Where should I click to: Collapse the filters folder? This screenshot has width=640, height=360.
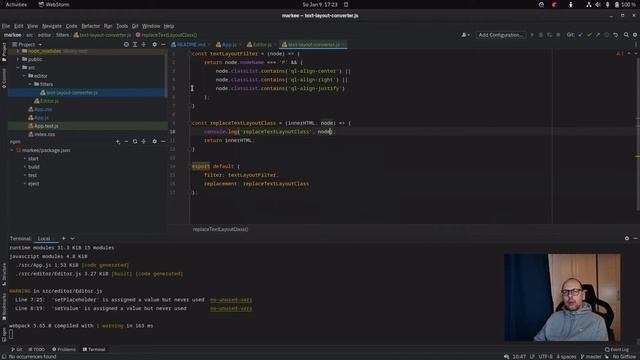click(30, 84)
